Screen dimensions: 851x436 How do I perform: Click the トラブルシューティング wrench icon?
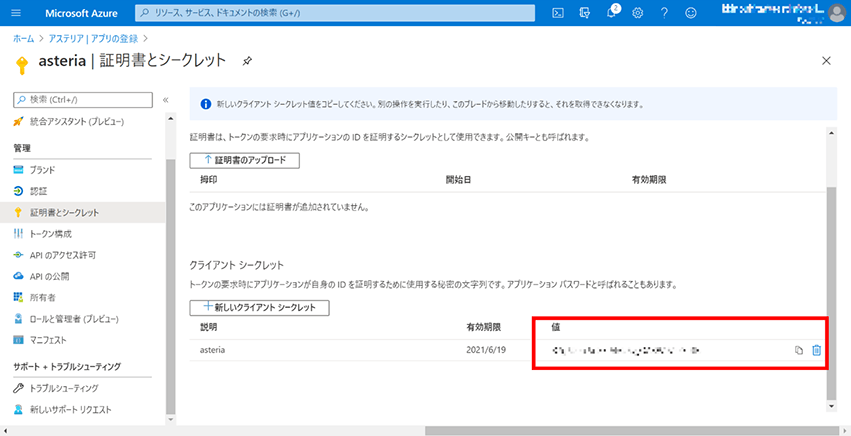click(18, 388)
